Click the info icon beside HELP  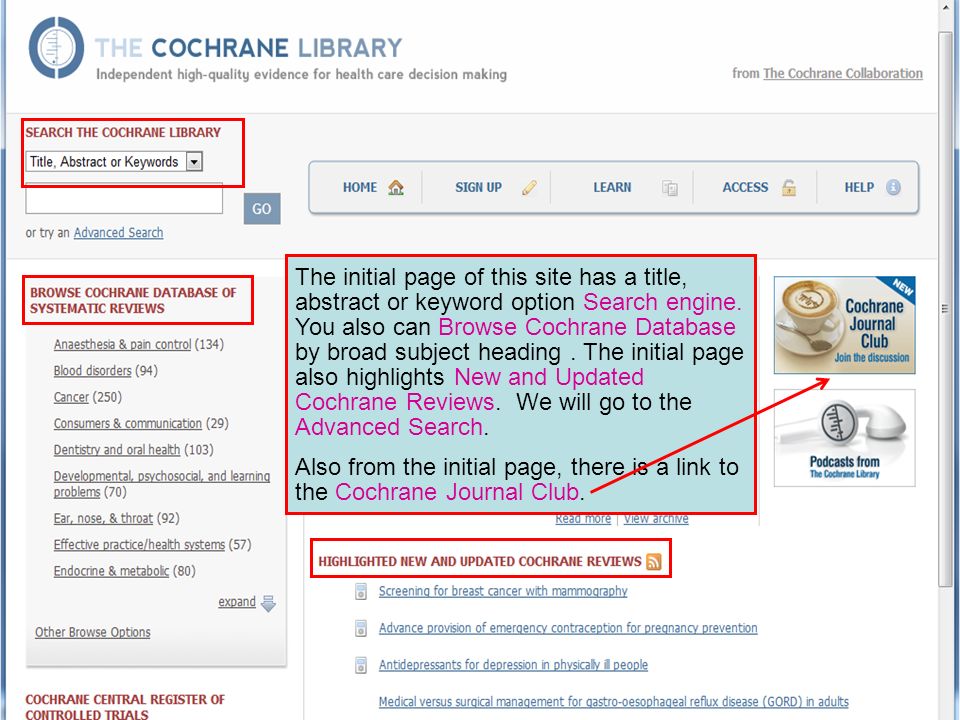(x=893, y=187)
